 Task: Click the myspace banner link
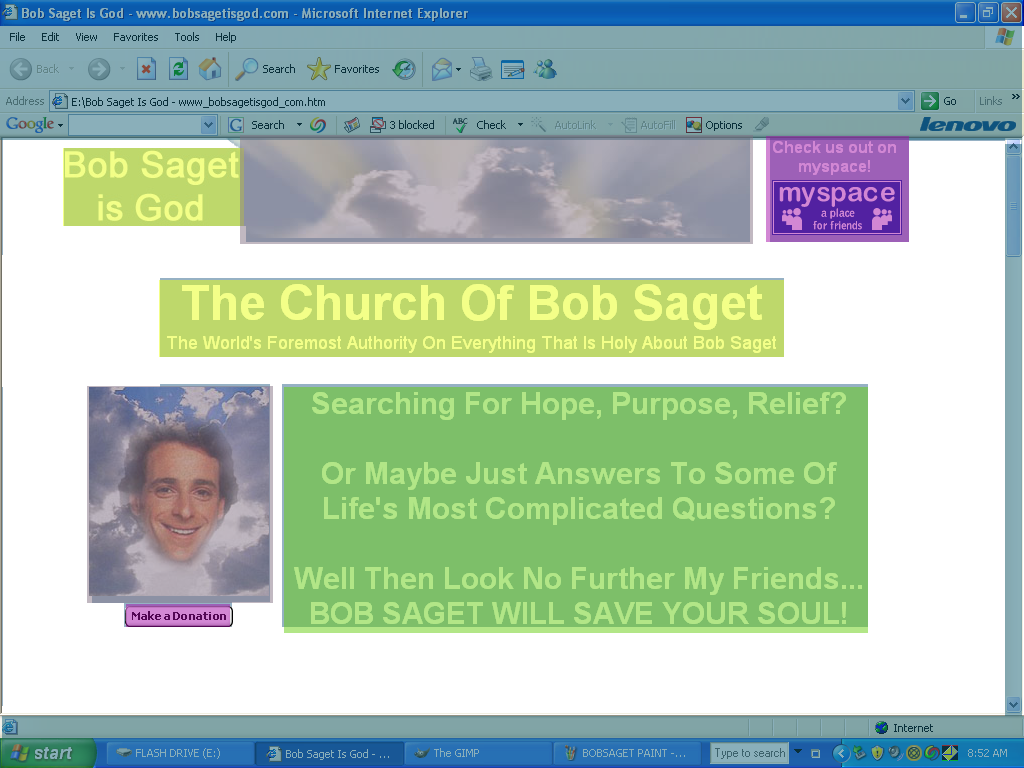(x=837, y=207)
